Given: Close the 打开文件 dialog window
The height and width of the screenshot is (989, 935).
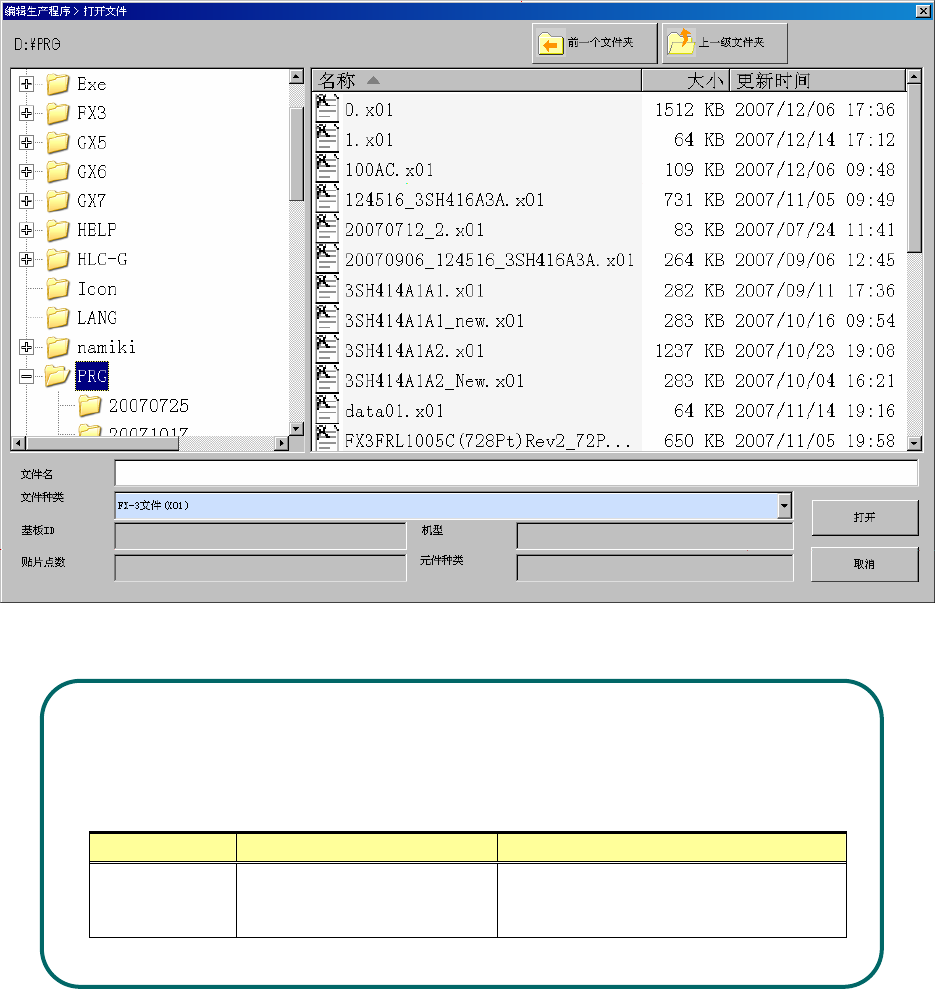Looking at the screenshot, I should (x=922, y=11).
